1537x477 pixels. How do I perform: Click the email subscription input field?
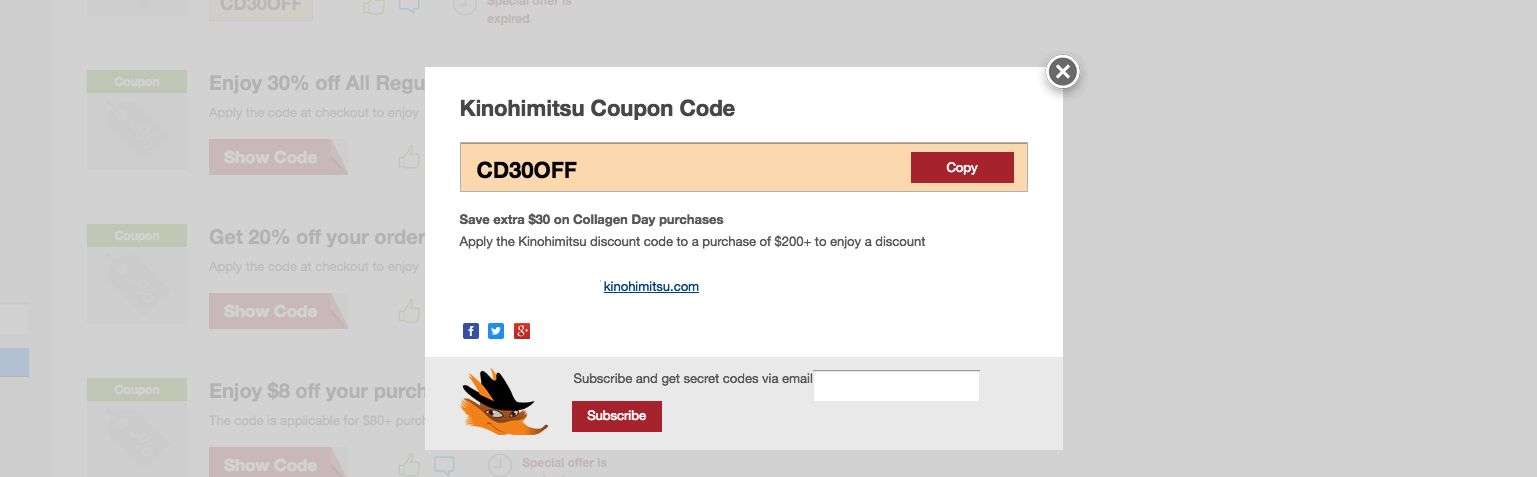click(896, 386)
